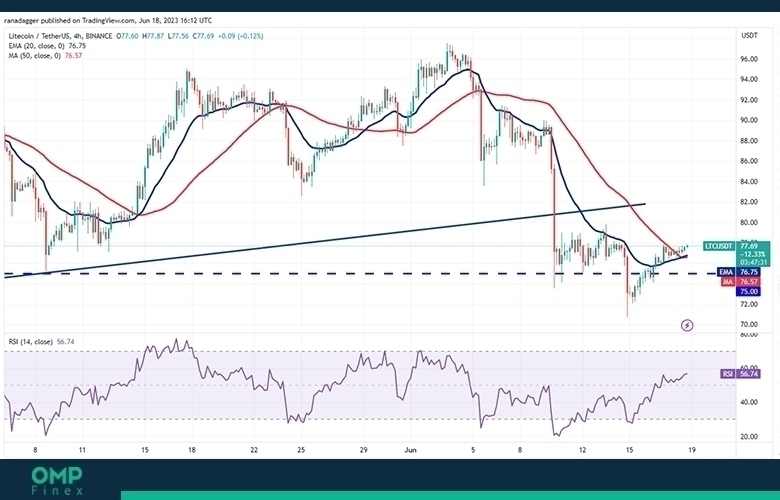The width and height of the screenshot is (780, 500).
Task: Click the 25 date label on the time axis
Action: pyautogui.click(x=301, y=450)
